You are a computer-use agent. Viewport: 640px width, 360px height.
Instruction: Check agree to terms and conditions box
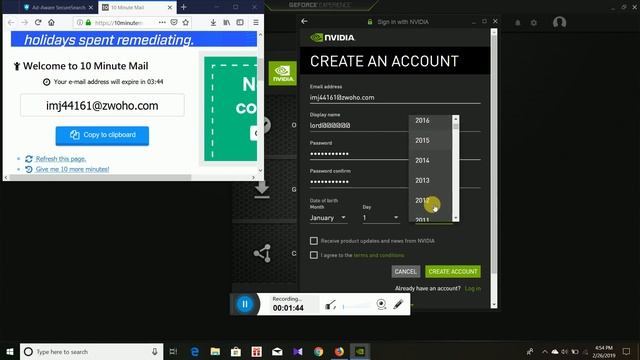coord(313,255)
